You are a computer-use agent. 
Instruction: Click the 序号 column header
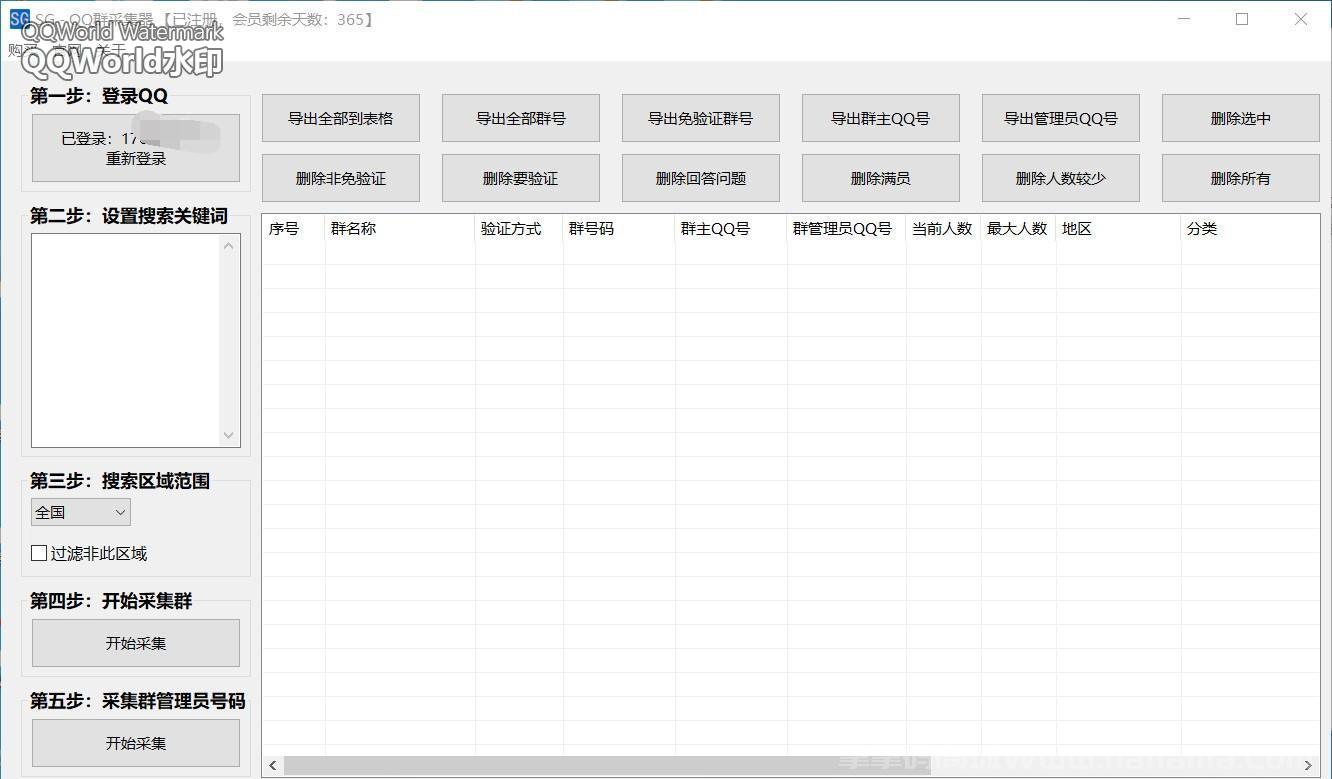[x=294, y=229]
